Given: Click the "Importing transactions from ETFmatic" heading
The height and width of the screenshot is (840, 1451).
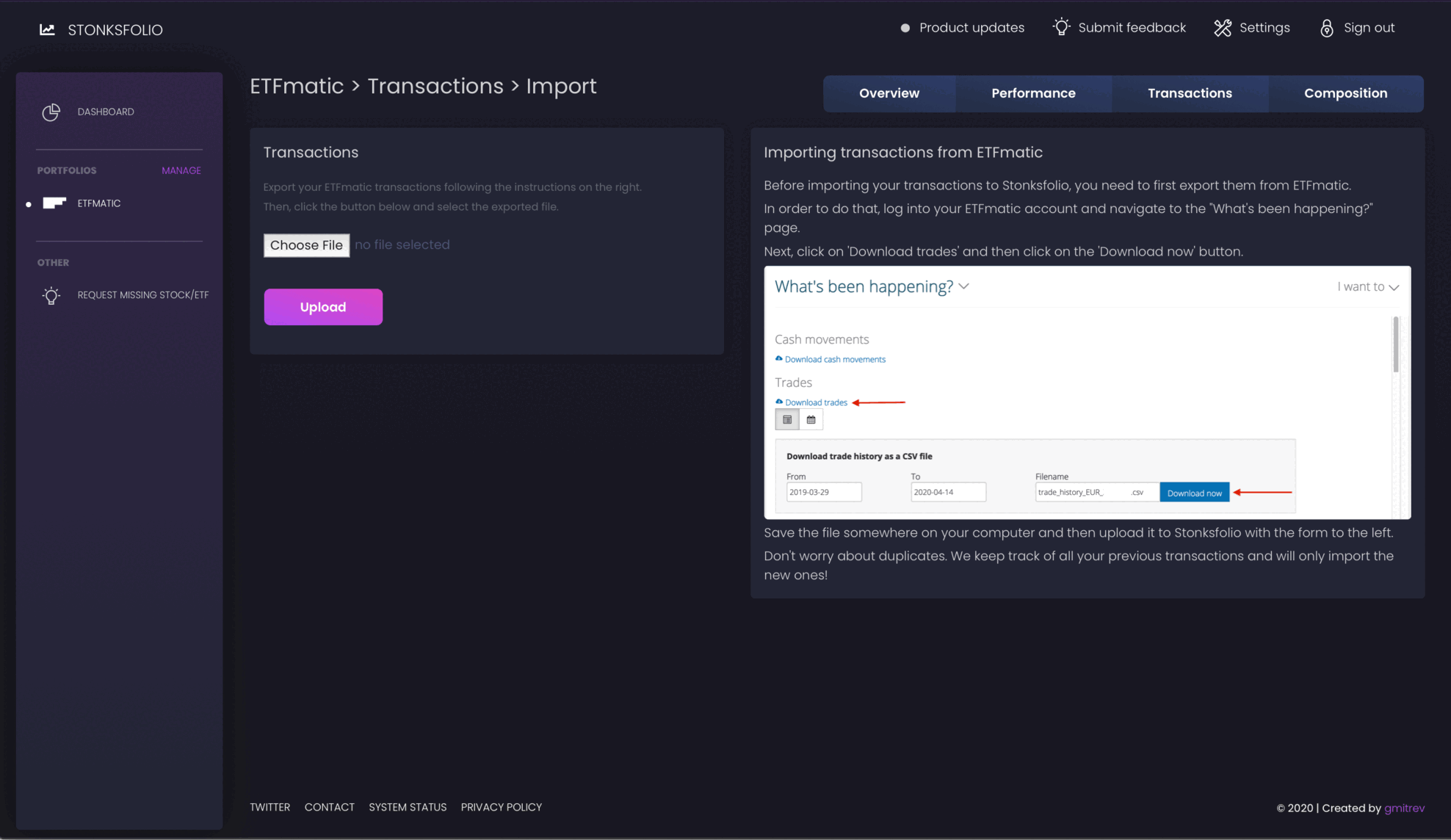Looking at the screenshot, I should click(x=903, y=153).
